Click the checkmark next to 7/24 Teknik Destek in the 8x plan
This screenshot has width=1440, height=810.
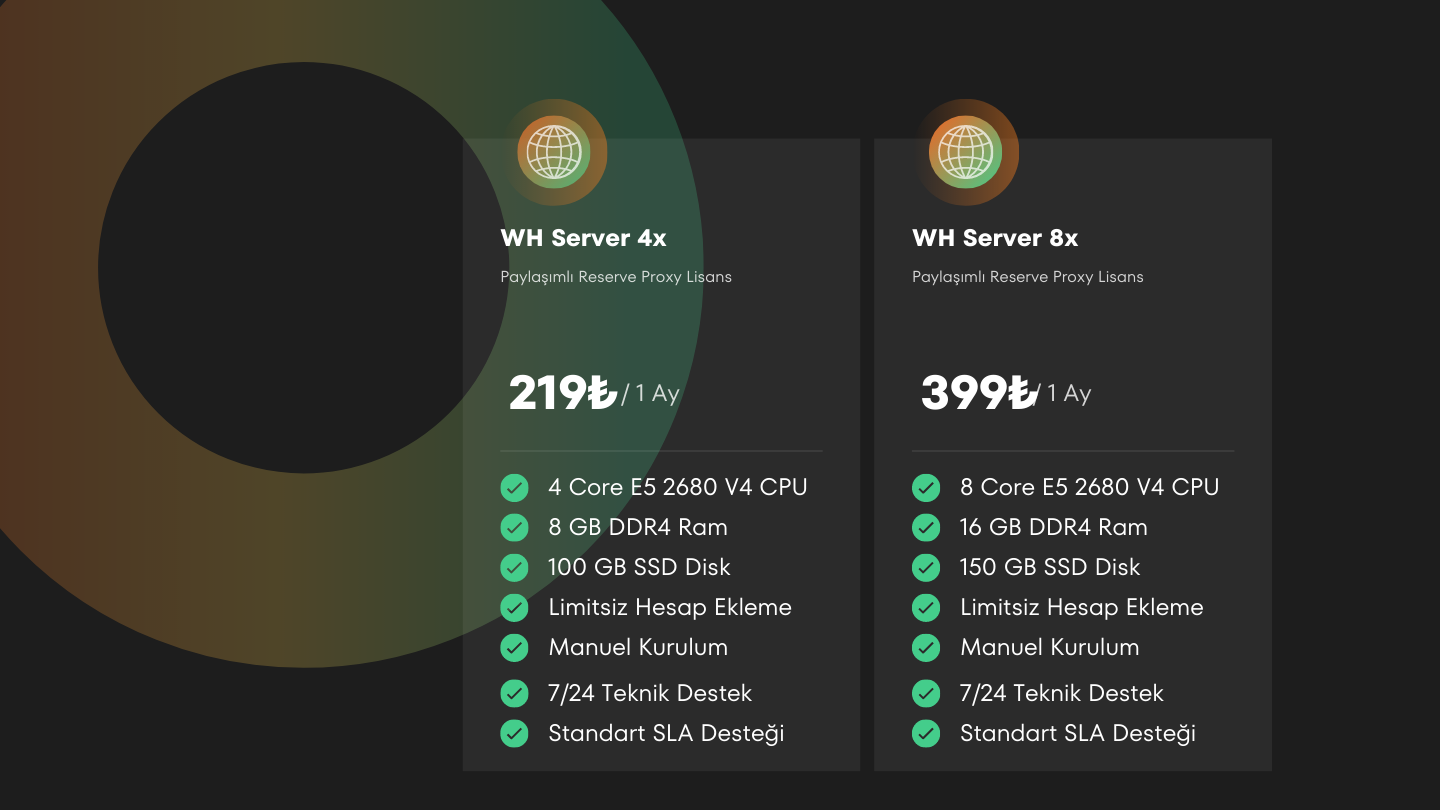point(926,694)
